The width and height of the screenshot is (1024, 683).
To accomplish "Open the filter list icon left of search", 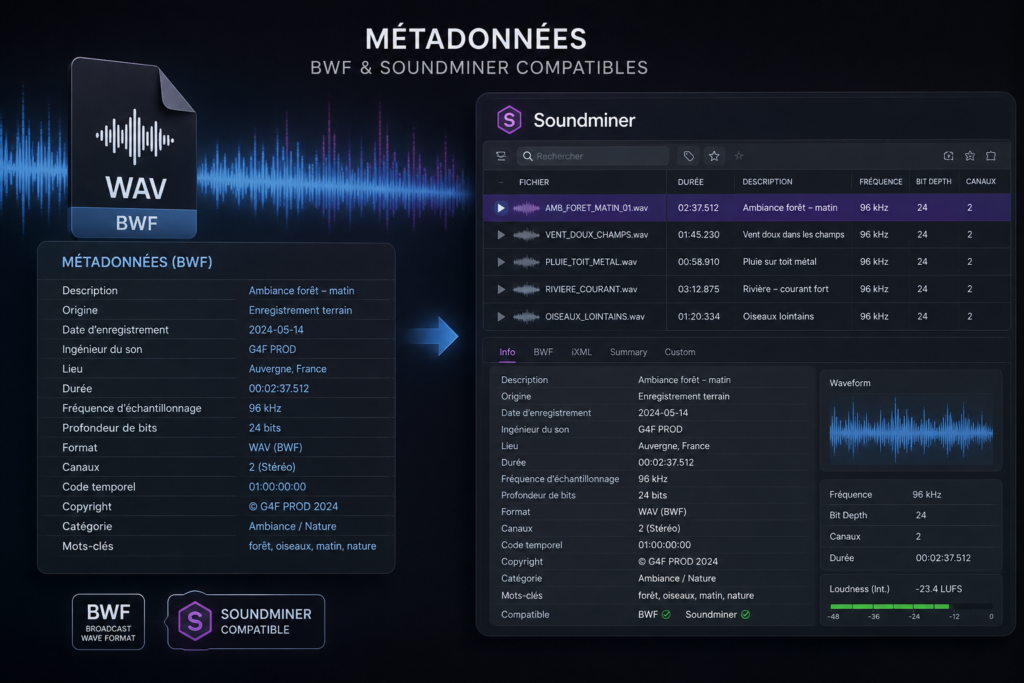I will click(x=501, y=156).
